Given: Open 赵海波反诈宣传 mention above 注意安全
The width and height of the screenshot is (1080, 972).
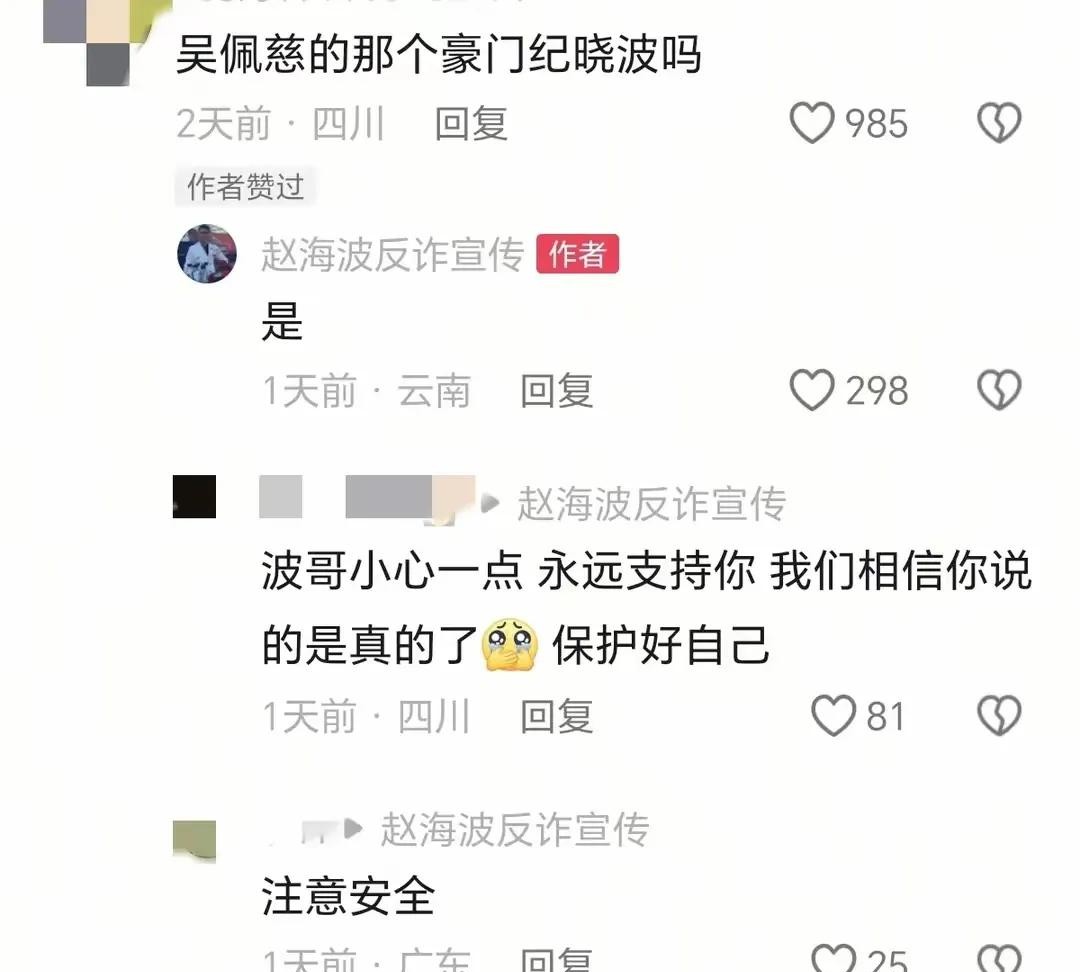Looking at the screenshot, I should pos(515,829).
